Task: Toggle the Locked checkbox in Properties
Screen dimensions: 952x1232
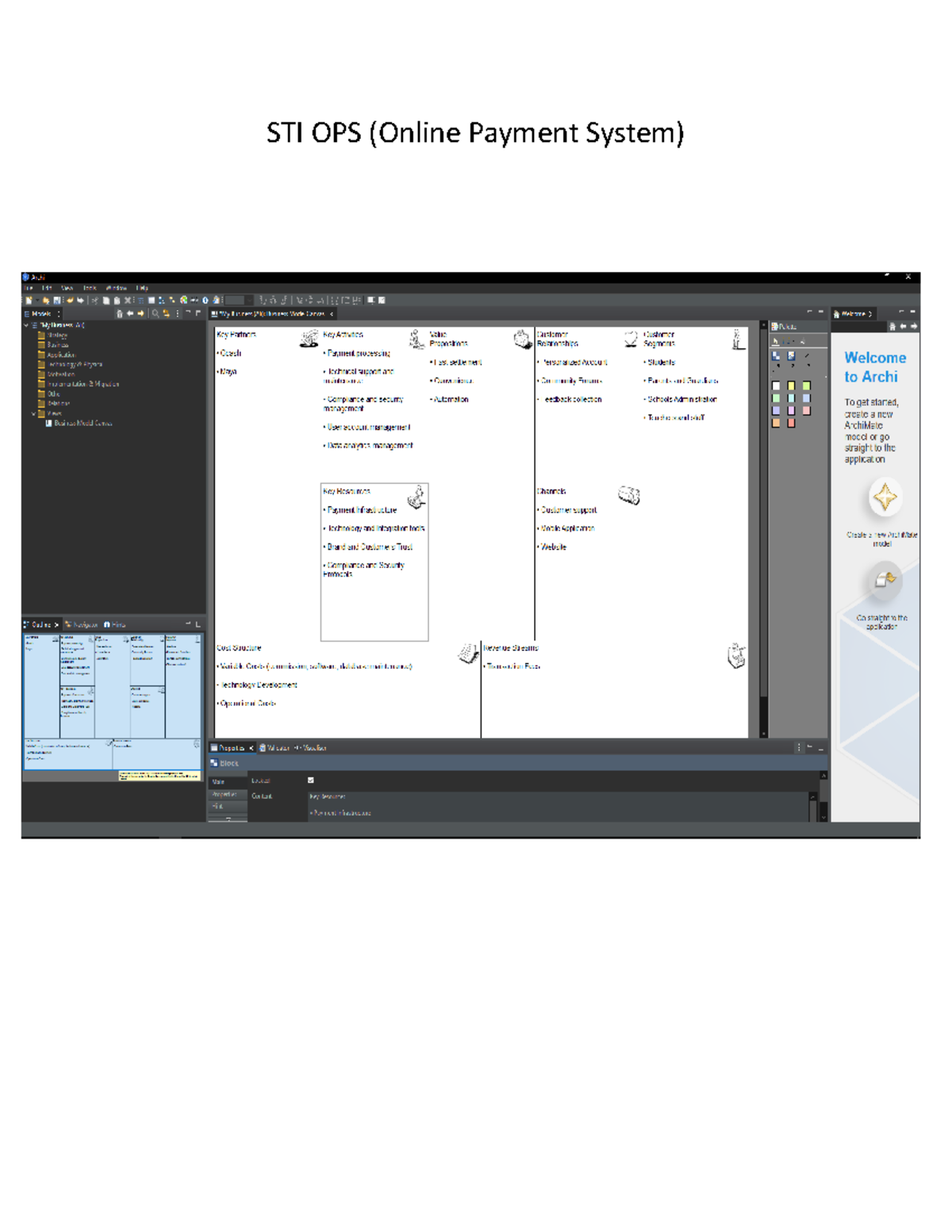Action: (x=310, y=780)
